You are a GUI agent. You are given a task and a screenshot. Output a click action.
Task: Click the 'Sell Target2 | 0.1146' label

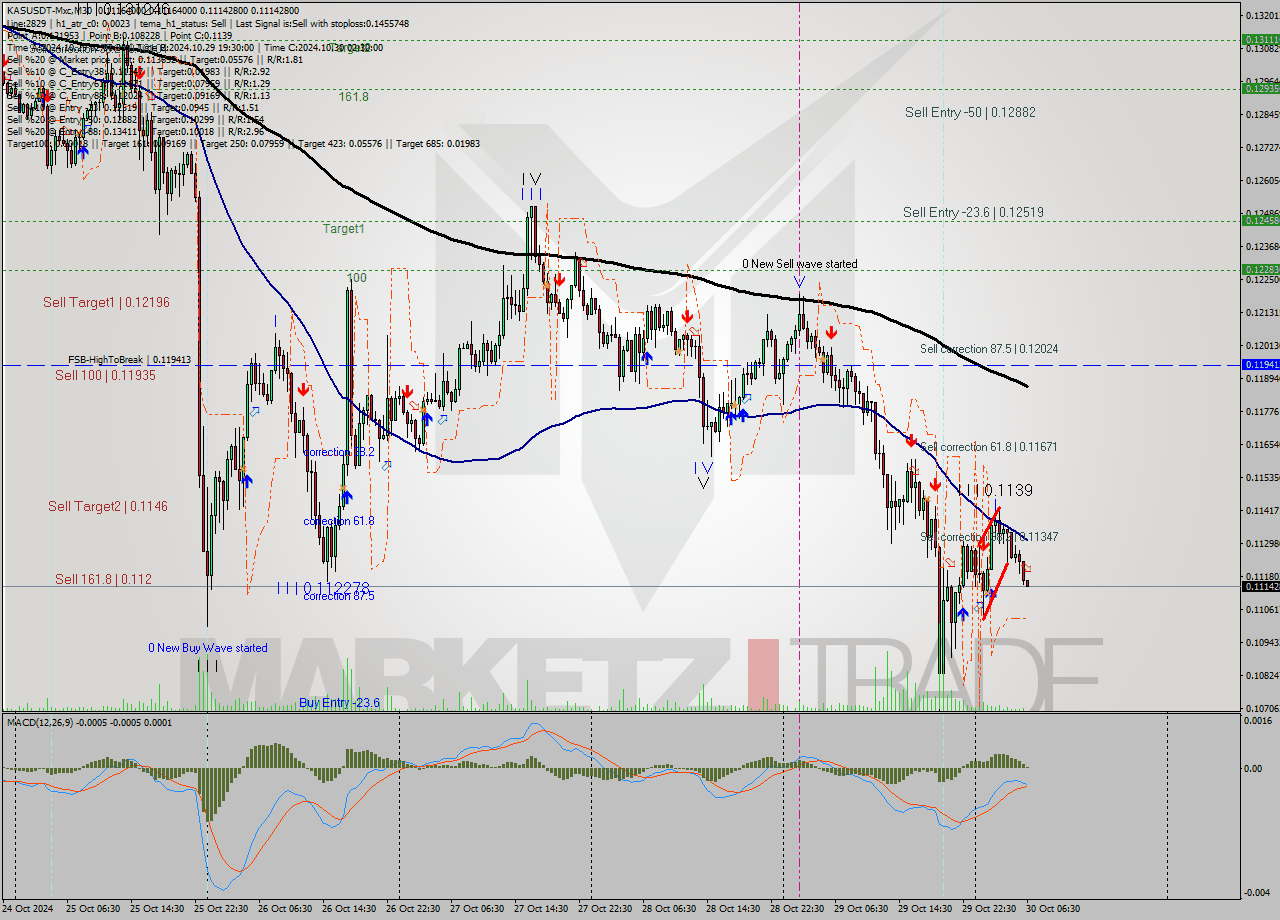point(108,506)
